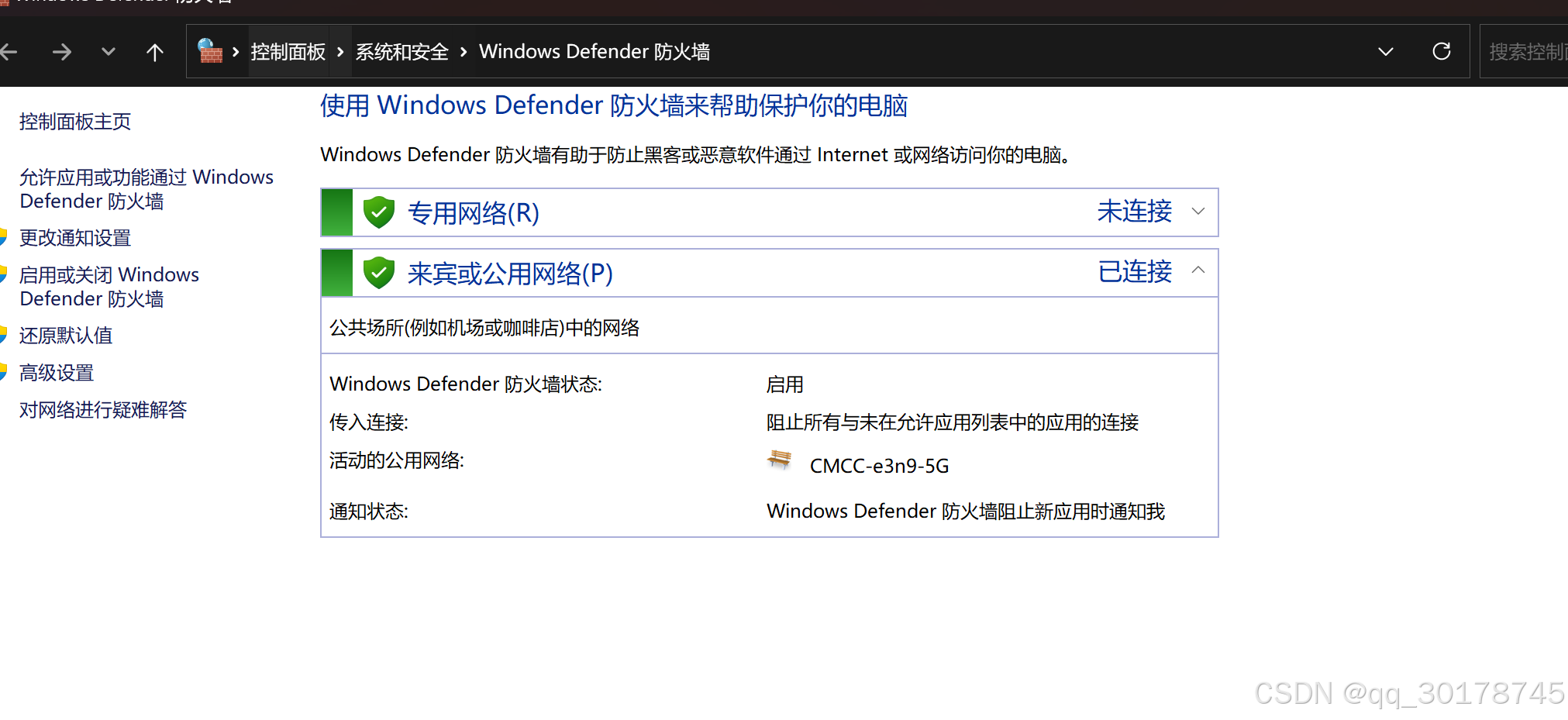
Task: Open address bar history dropdown
Action: tap(1386, 52)
